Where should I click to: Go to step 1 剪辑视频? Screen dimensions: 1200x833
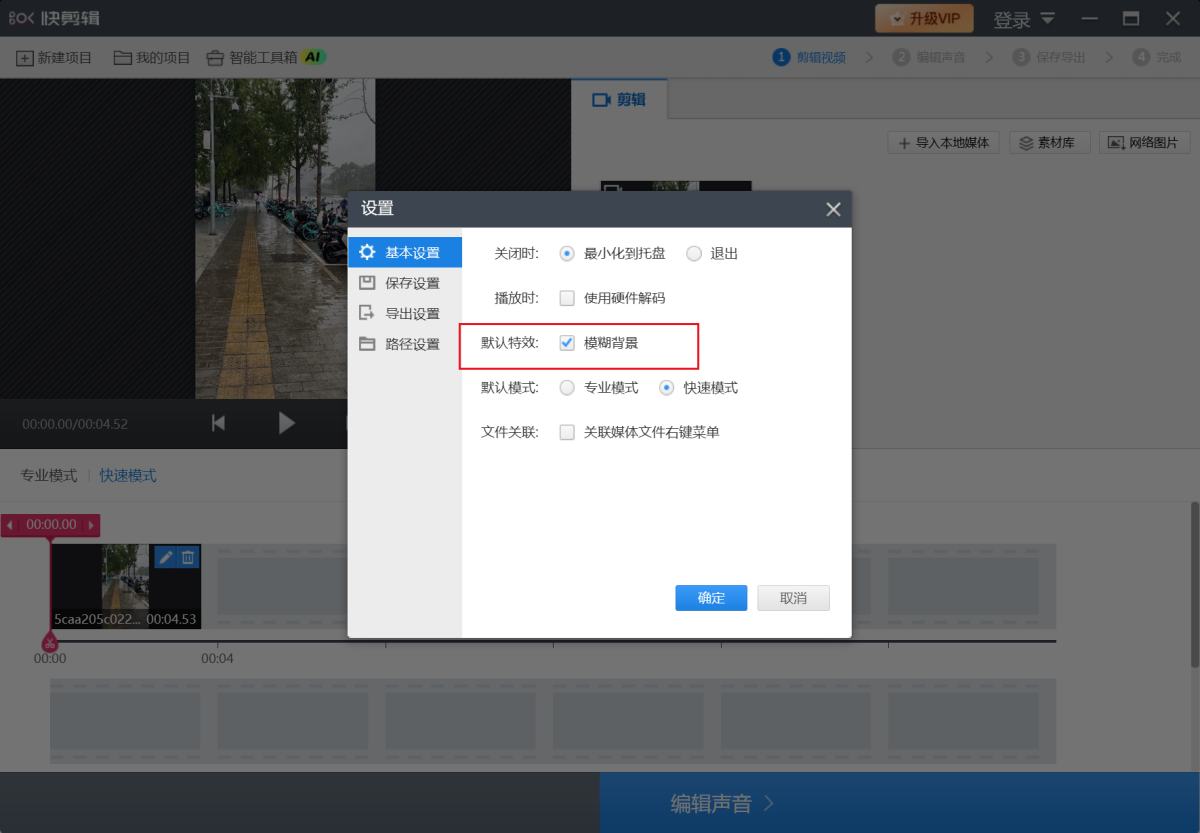point(809,57)
